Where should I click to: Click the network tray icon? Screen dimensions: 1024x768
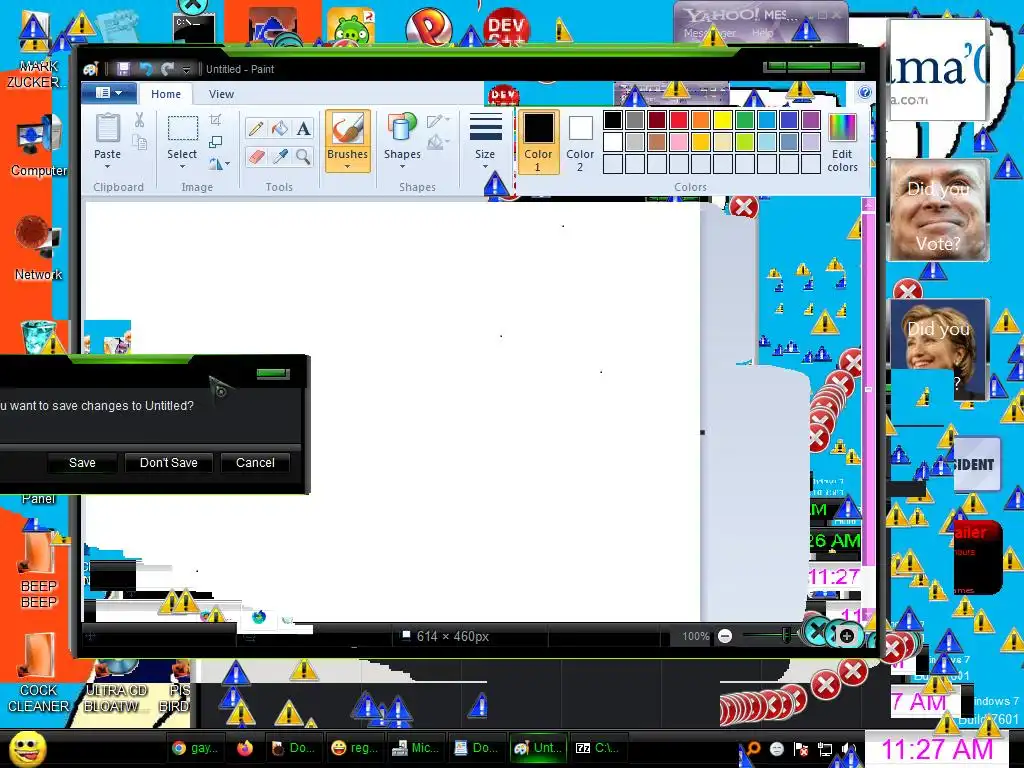point(825,750)
